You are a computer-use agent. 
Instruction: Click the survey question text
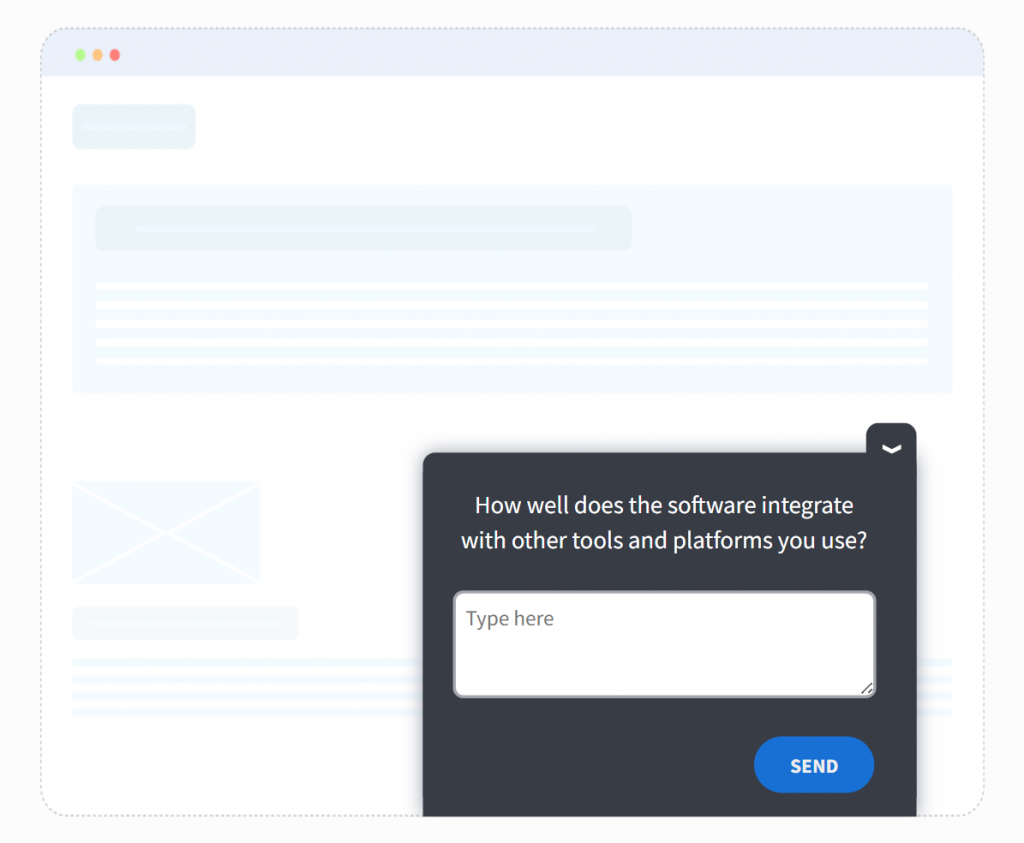click(x=664, y=522)
